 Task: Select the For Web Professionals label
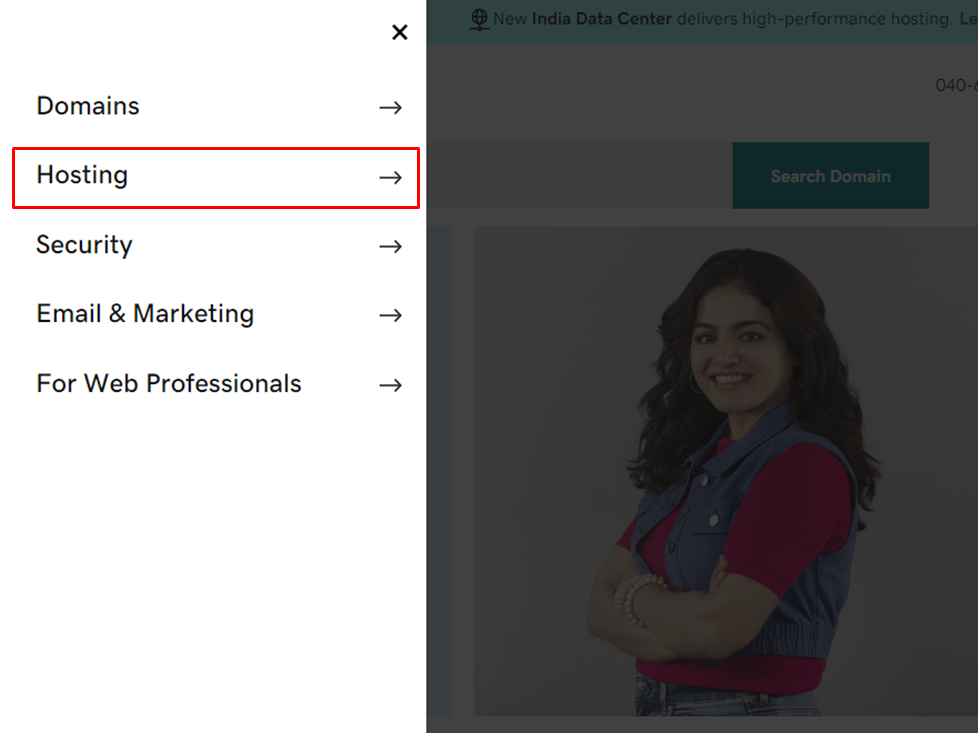(x=169, y=384)
